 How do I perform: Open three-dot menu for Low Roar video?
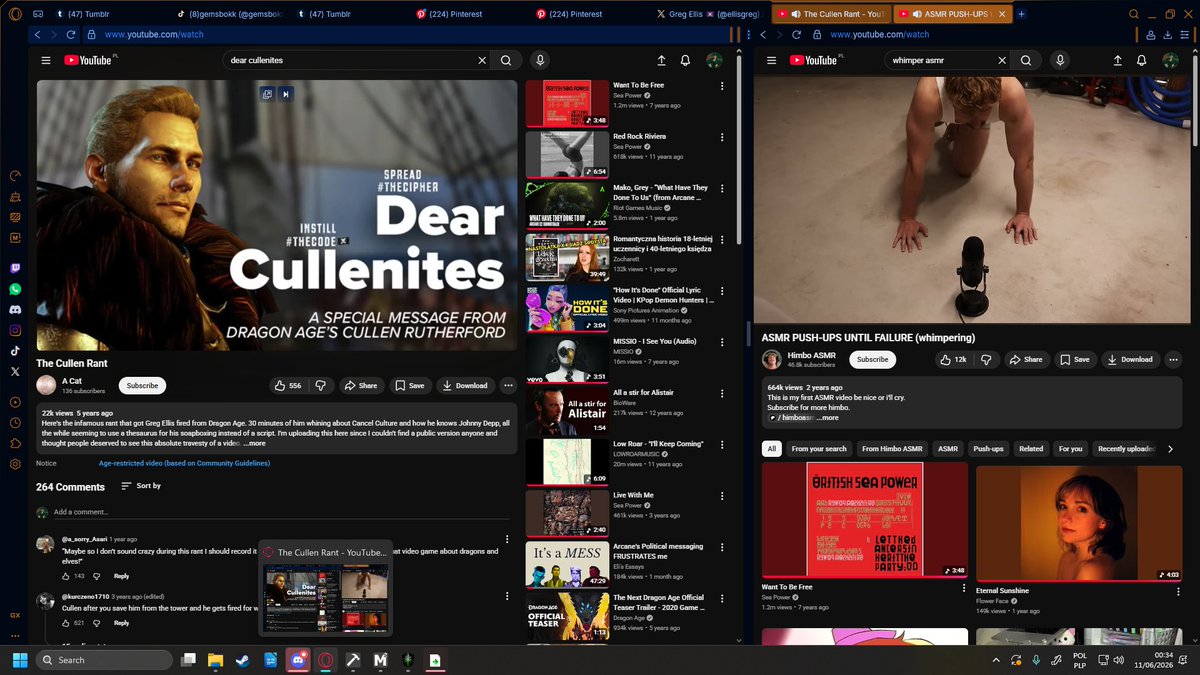point(722,446)
